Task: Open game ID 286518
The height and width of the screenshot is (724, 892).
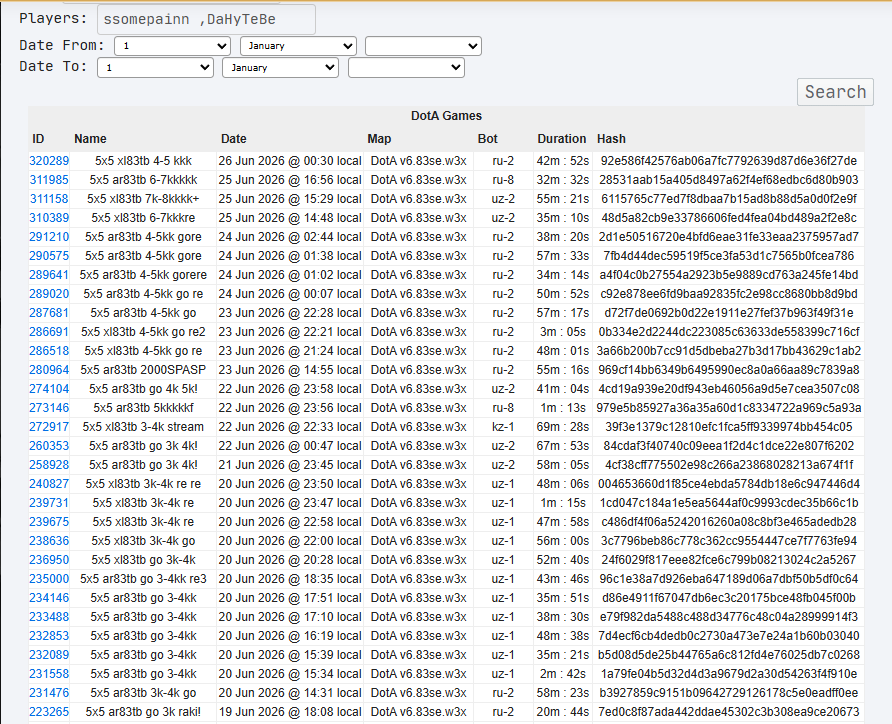Action: (49, 351)
